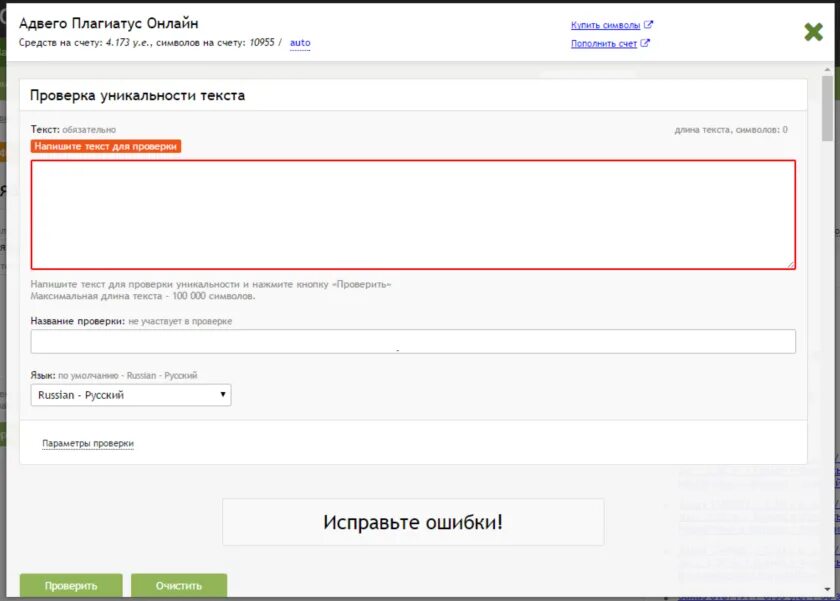
Task: Expand the Параметры проверки section
Action: click(x=88, y=444)
